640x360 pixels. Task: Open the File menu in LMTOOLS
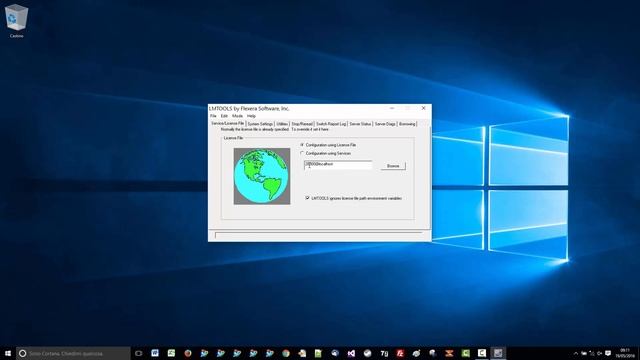[213, 116]
